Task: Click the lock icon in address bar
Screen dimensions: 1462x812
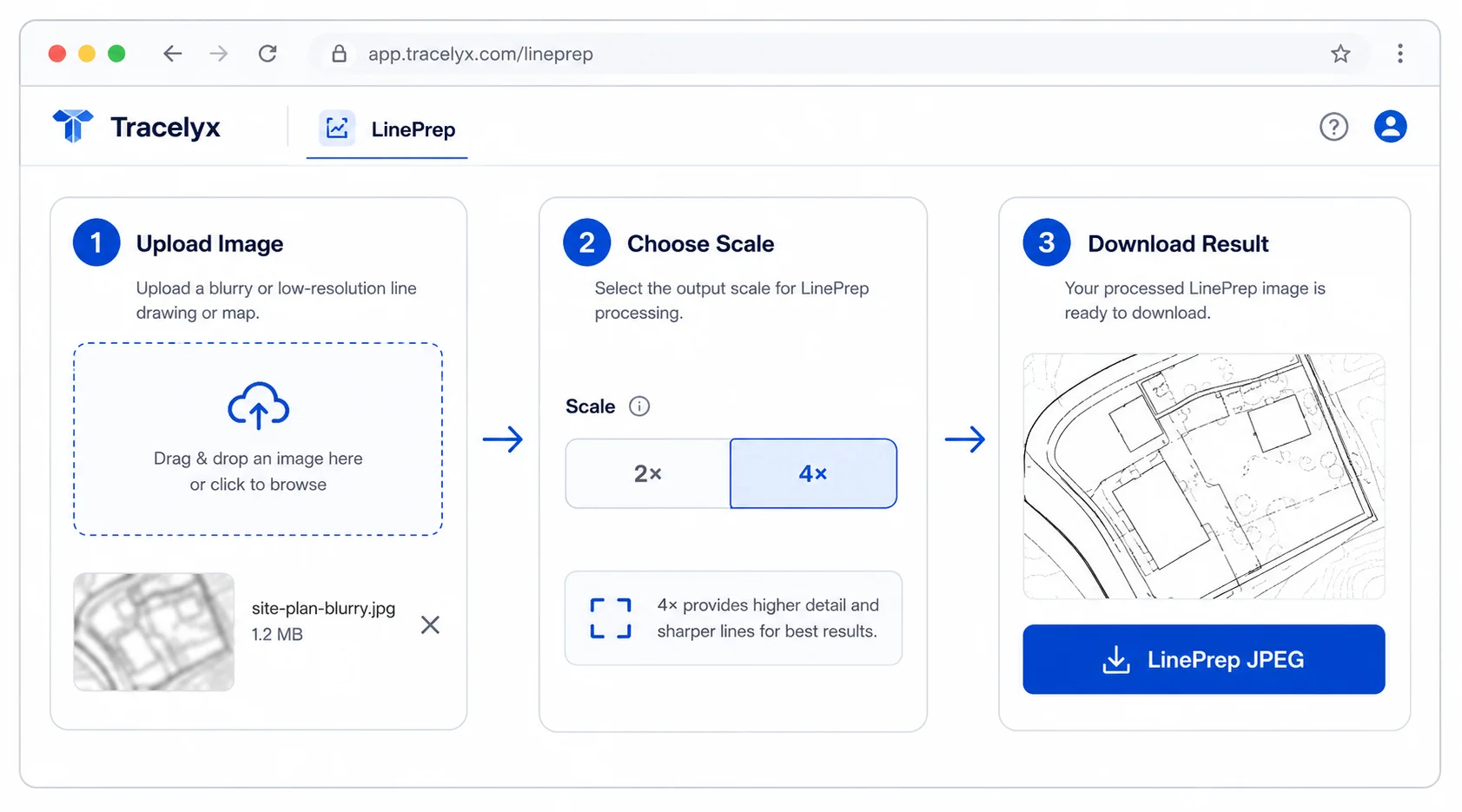Action: [339, 54]
